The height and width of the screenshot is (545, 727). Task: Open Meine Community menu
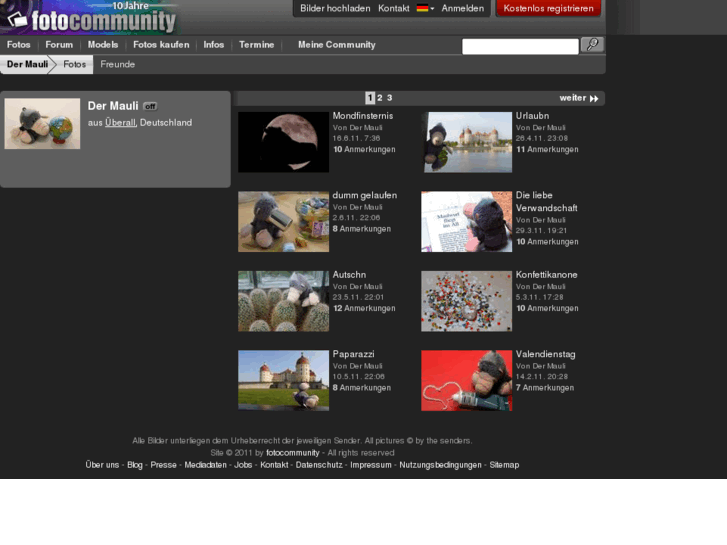(x=337, y=45)
